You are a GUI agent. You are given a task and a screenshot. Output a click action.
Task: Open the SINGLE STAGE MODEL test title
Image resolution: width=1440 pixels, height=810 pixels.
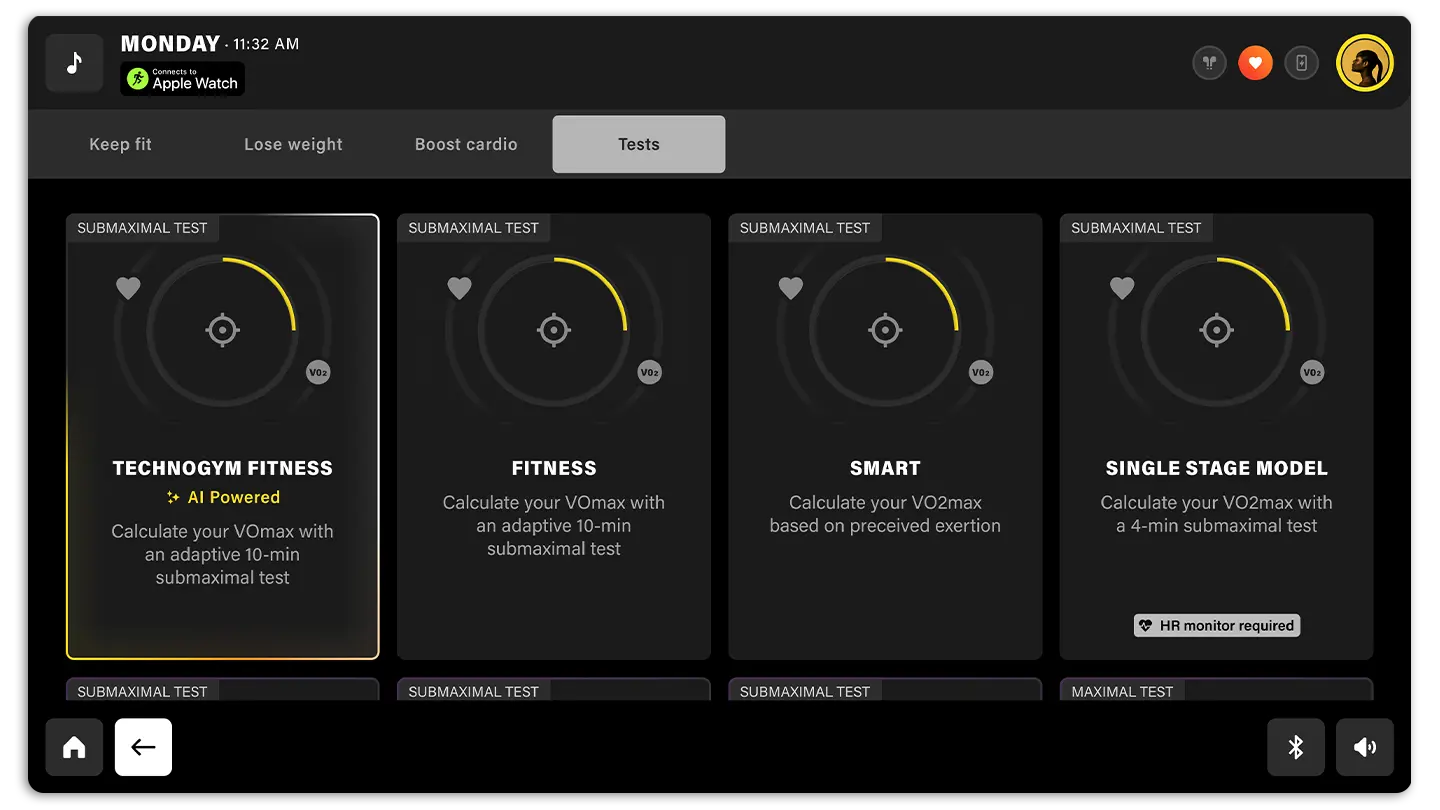1217,468
